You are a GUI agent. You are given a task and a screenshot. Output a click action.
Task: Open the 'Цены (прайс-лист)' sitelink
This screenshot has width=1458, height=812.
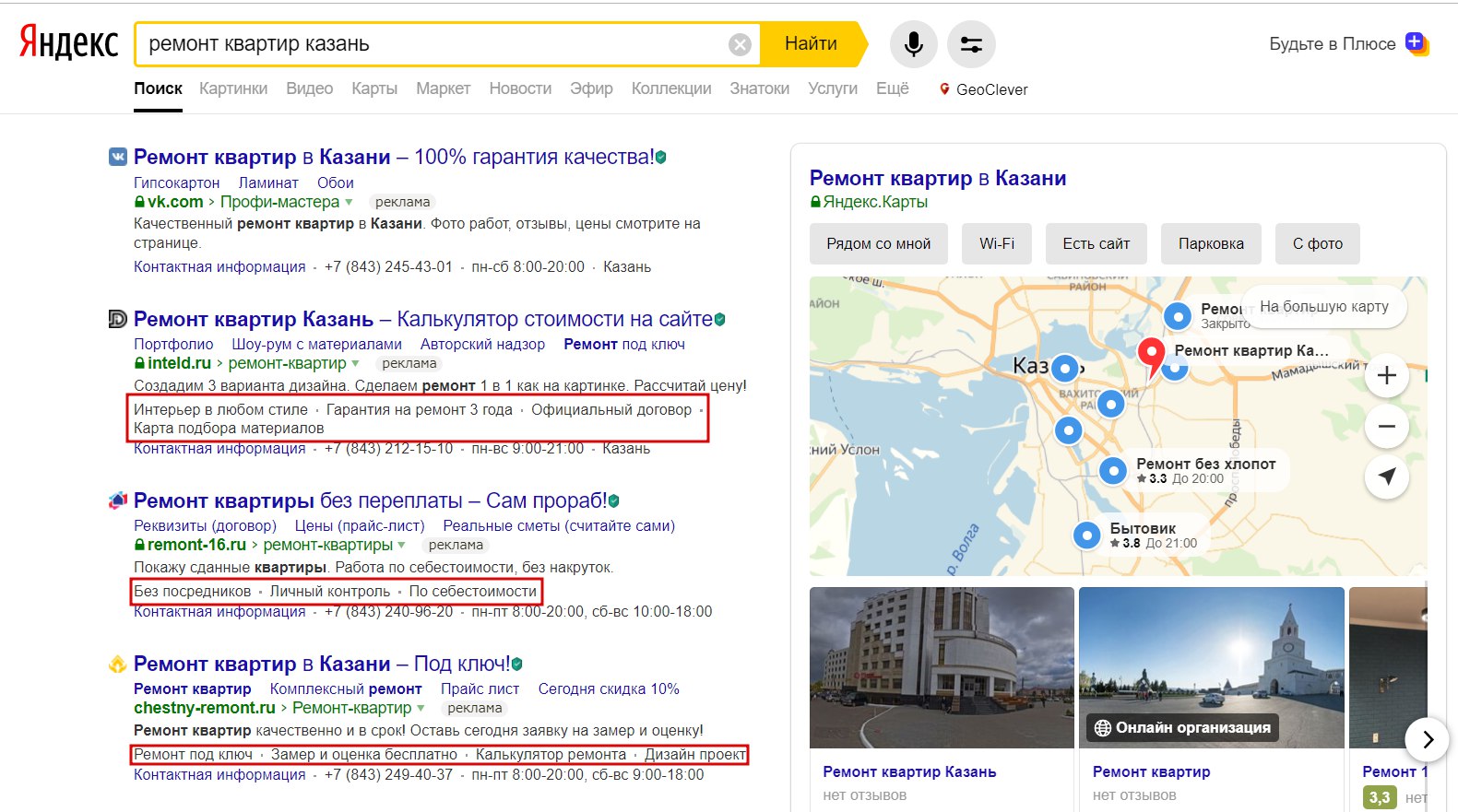pyautogui.click(x=360, y=525)
